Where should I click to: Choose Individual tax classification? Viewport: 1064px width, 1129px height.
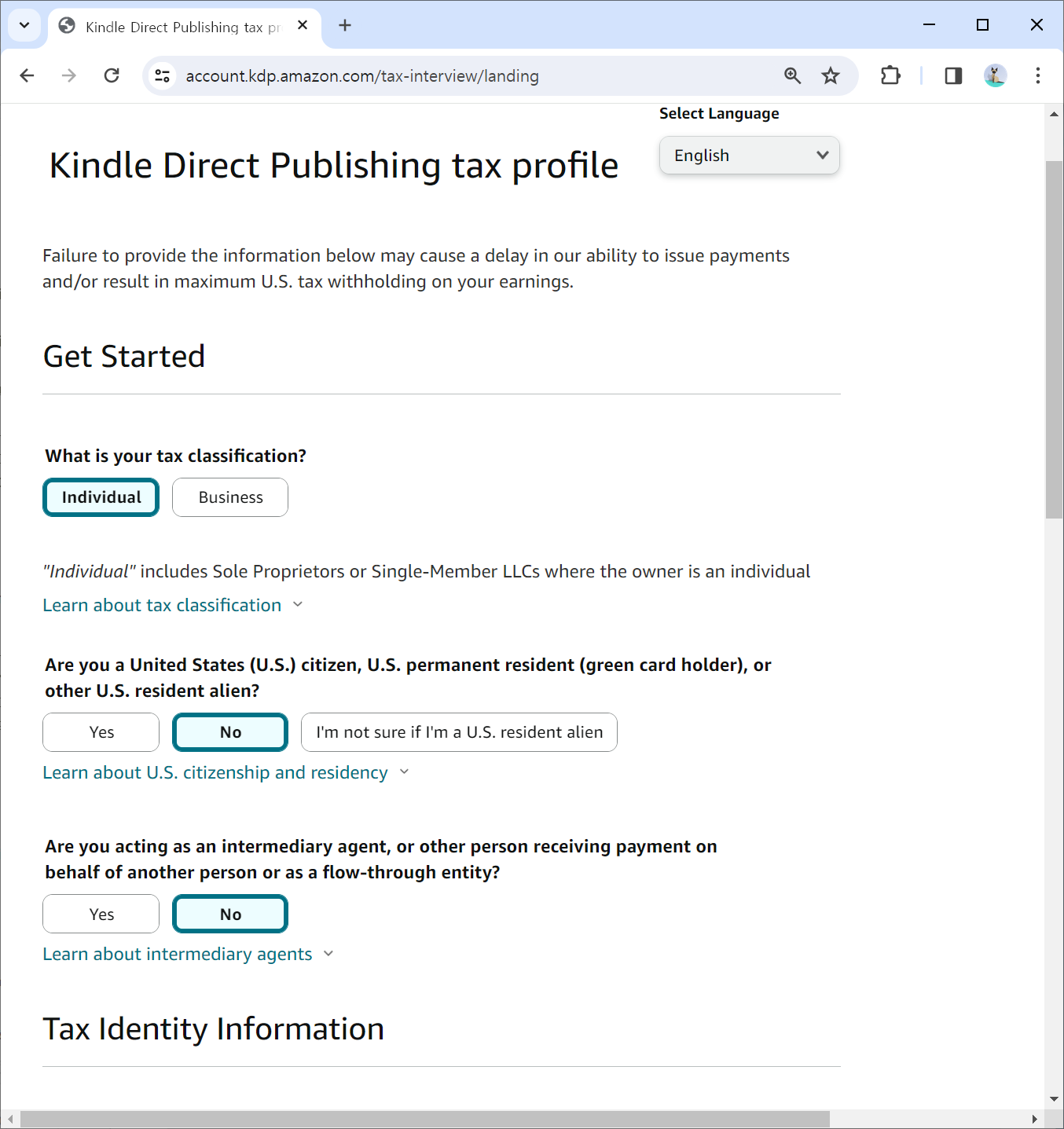click(x=101, y=497)
